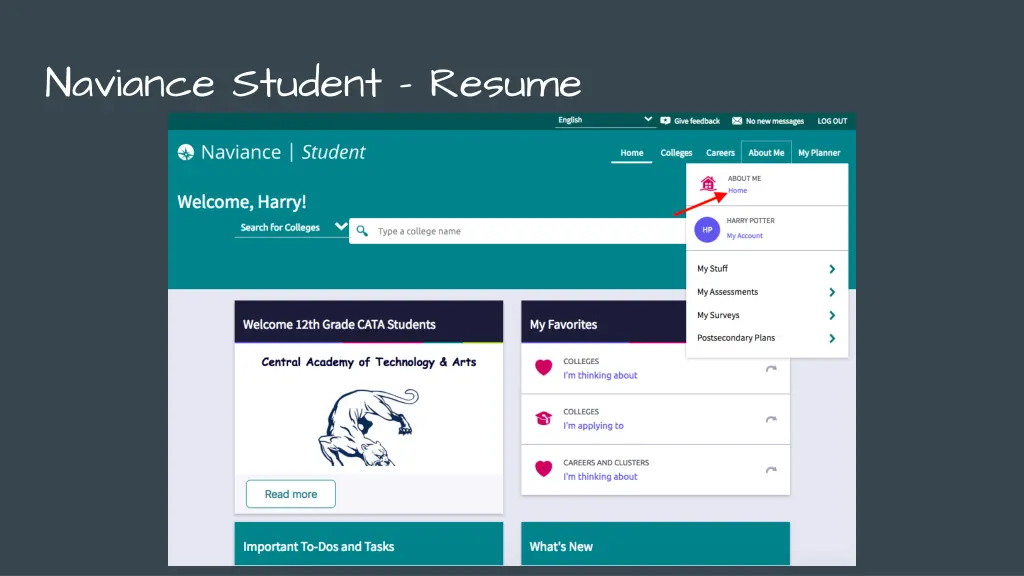Go to the Home navigation tab

(x=632, y=153)
